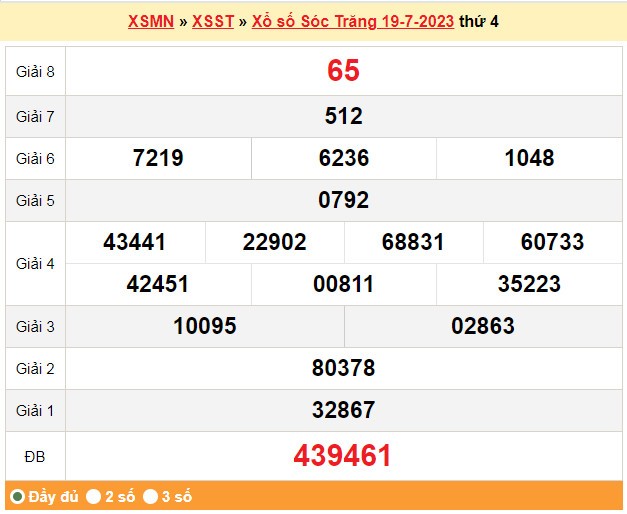627x514 pixels.
Task: Open the XSST breadcrumb link
Action: pos(213,21)
